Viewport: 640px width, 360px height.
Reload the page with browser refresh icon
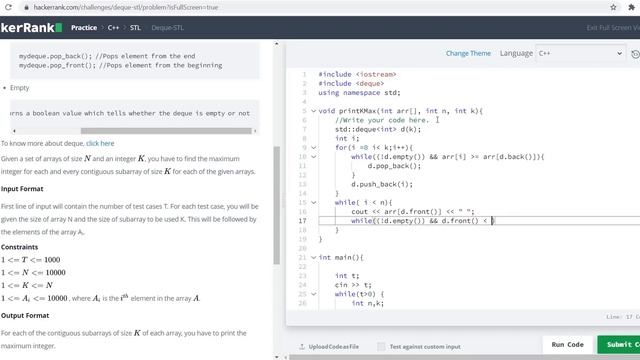[8, 7]
